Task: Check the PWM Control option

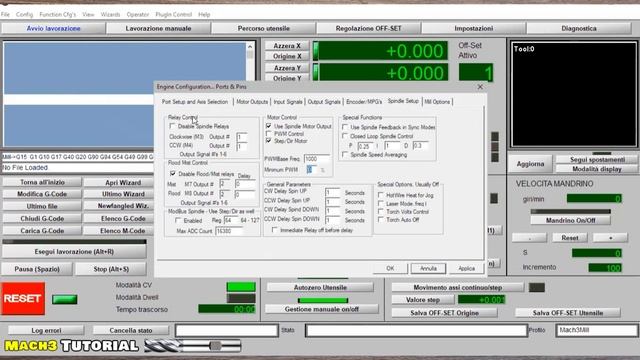Action: click(x=269, y=133)
